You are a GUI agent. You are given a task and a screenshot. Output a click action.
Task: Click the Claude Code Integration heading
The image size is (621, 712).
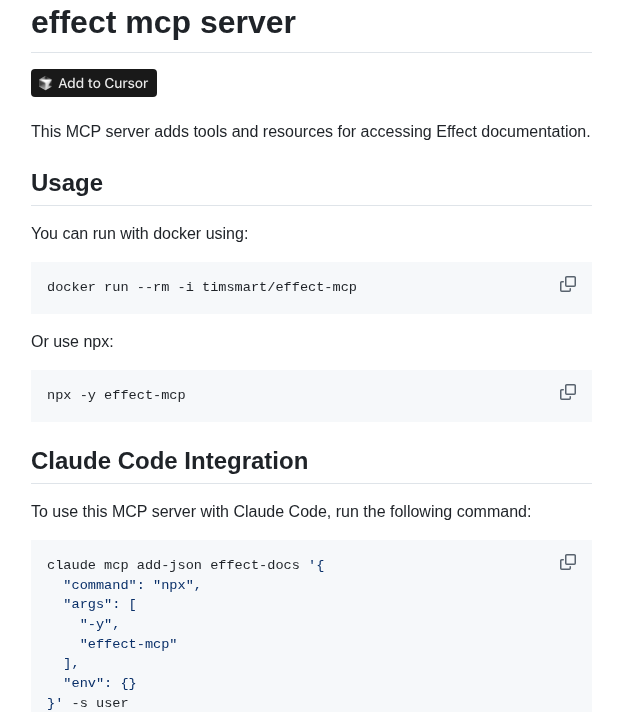(x=169, y=461)
